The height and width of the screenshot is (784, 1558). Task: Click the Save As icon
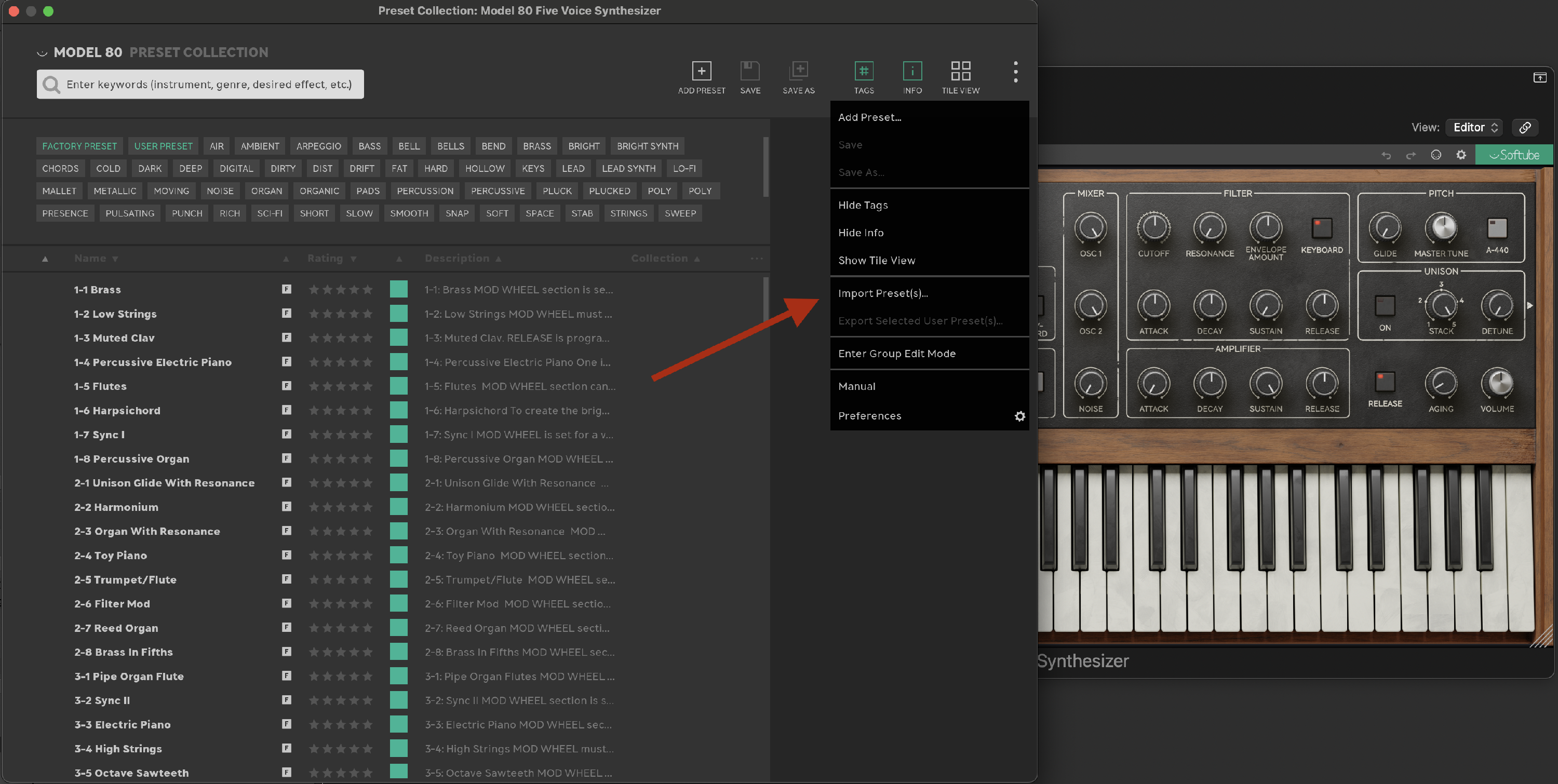(798, 71)
